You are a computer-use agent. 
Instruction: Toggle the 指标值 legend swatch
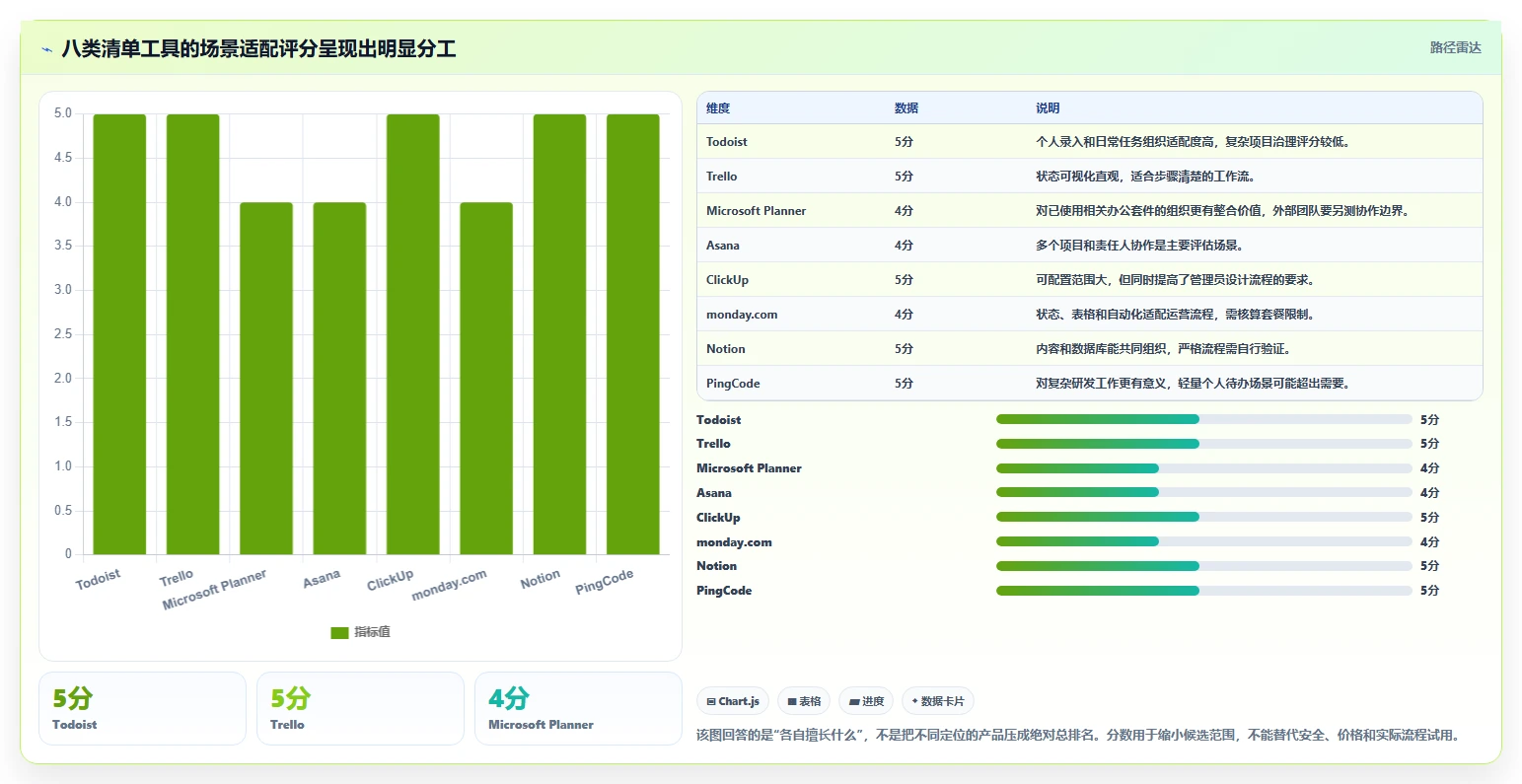point(339,632)
